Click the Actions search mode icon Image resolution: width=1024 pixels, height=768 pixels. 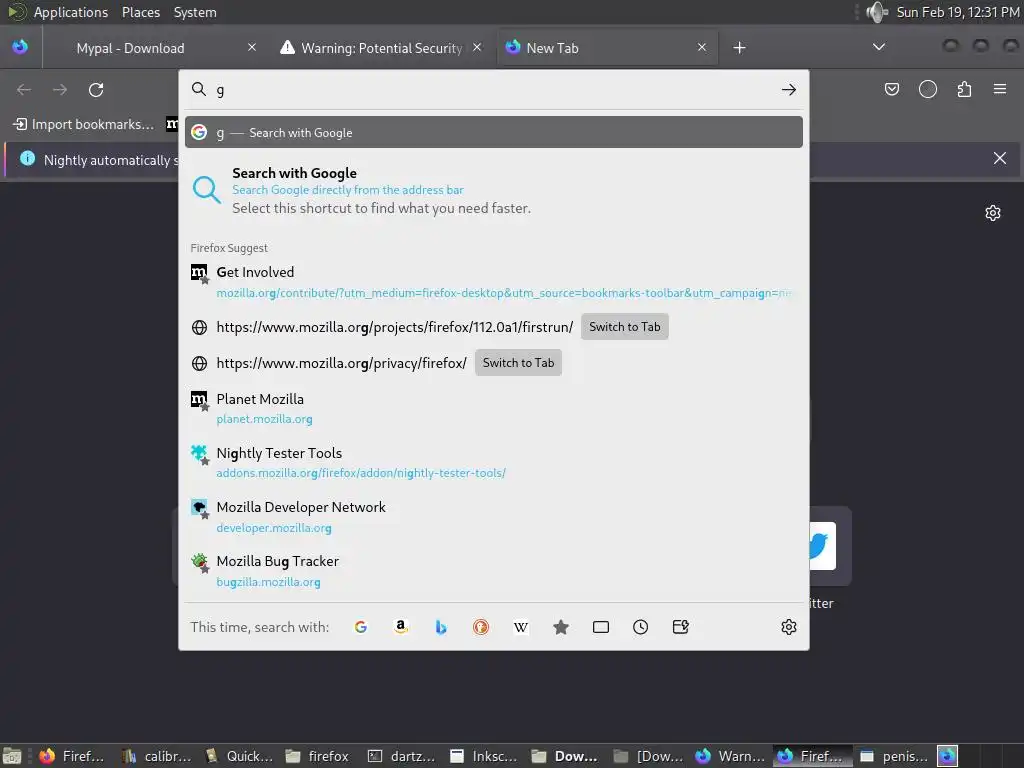point(680,627)
